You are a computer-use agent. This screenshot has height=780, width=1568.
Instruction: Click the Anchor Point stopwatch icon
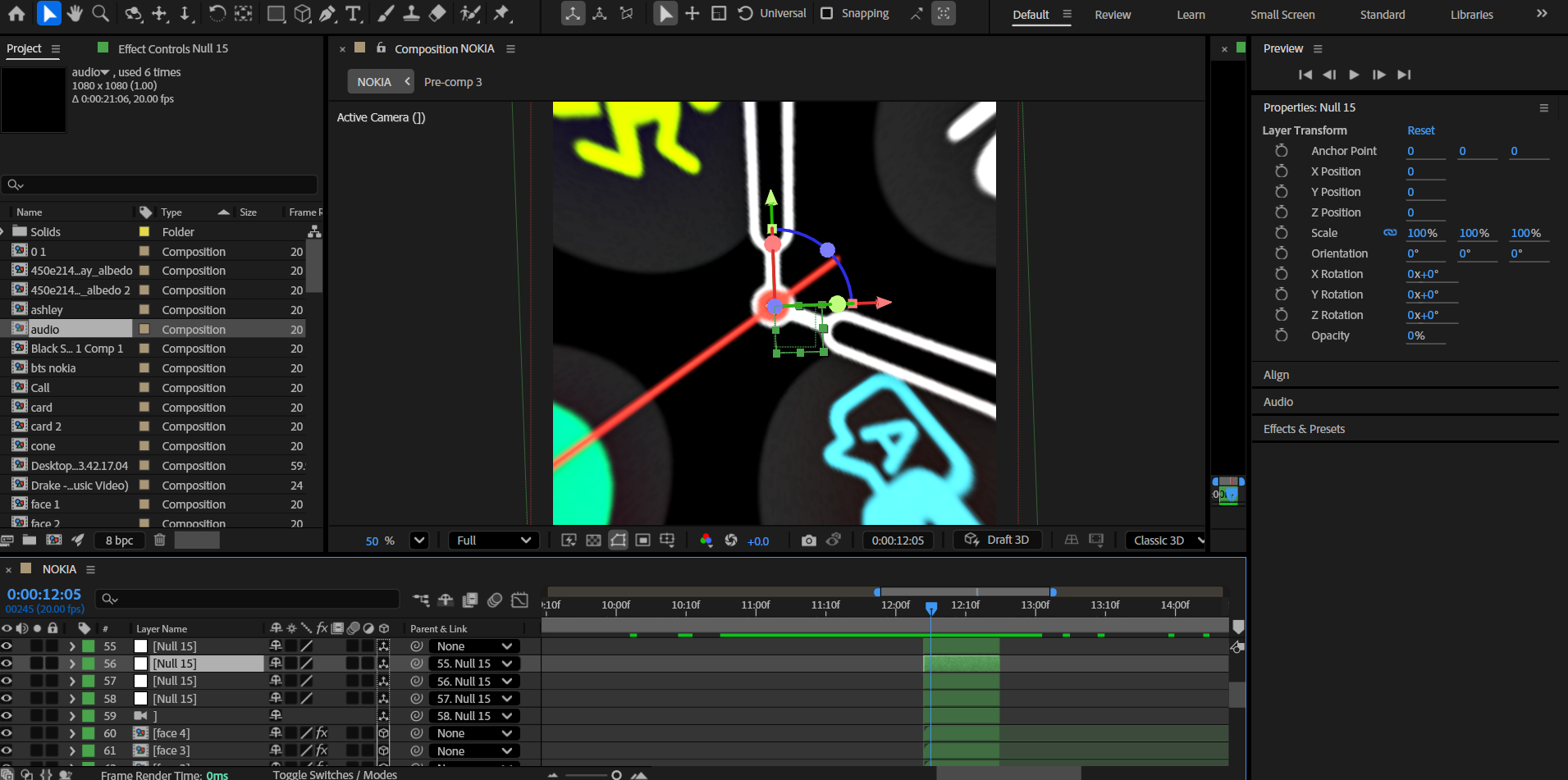point(1281,151)
